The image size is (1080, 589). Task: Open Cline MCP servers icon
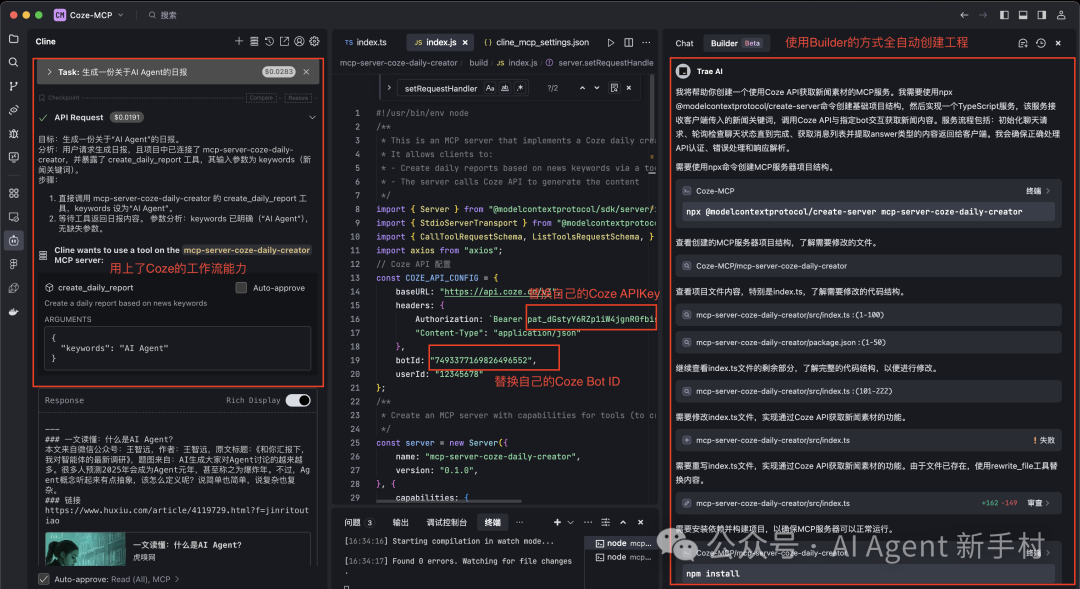(254, 41)
